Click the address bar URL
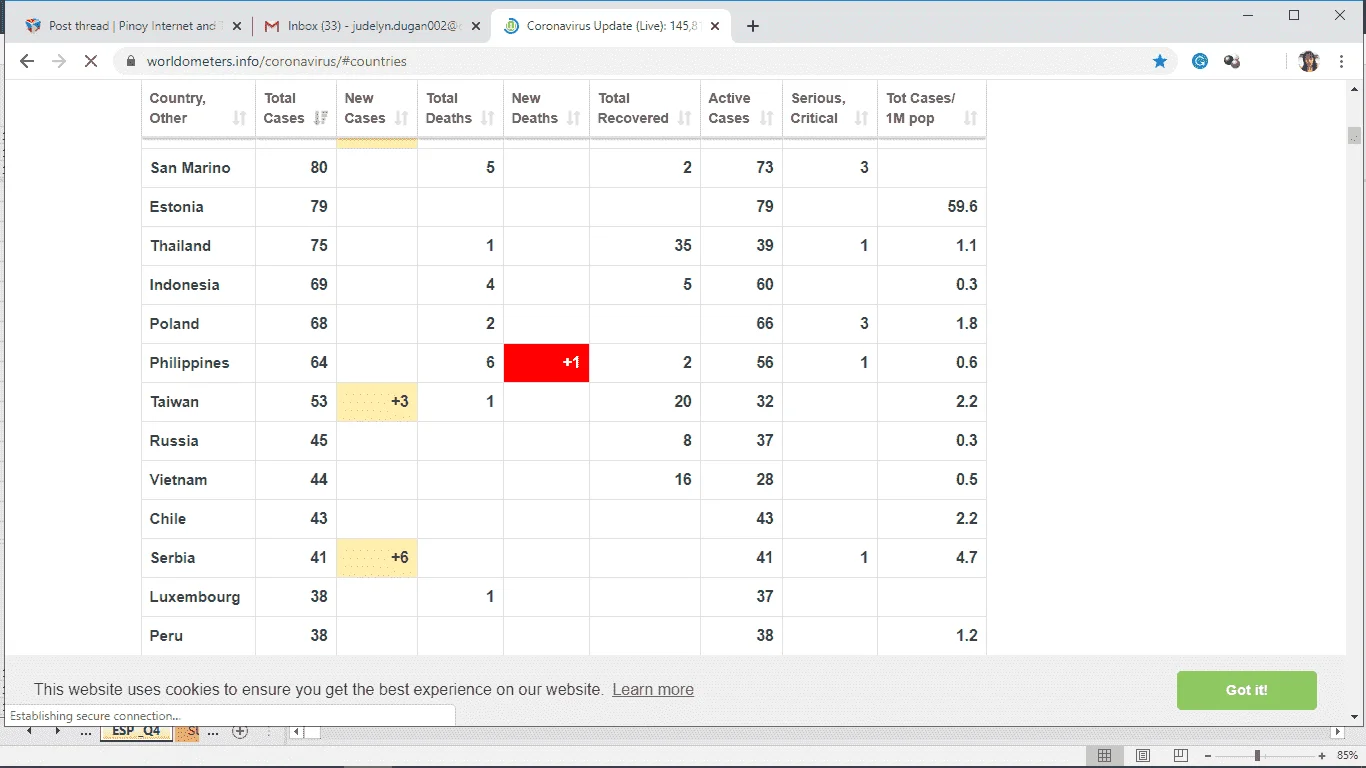This screenshot has width=1366, height=768. click(277, 61)
